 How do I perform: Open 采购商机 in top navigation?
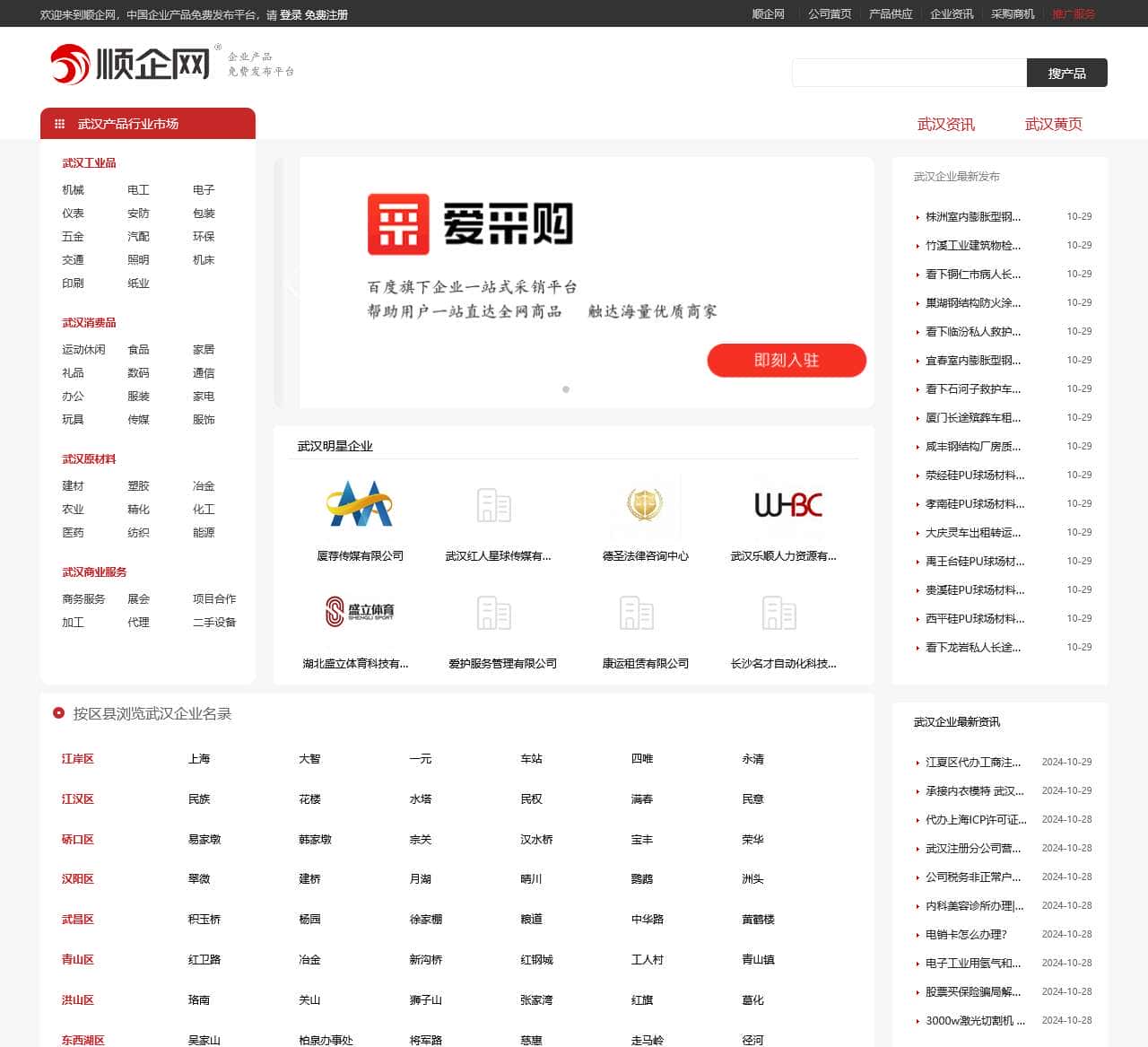pyautogui.click(x=1013, y=14)
